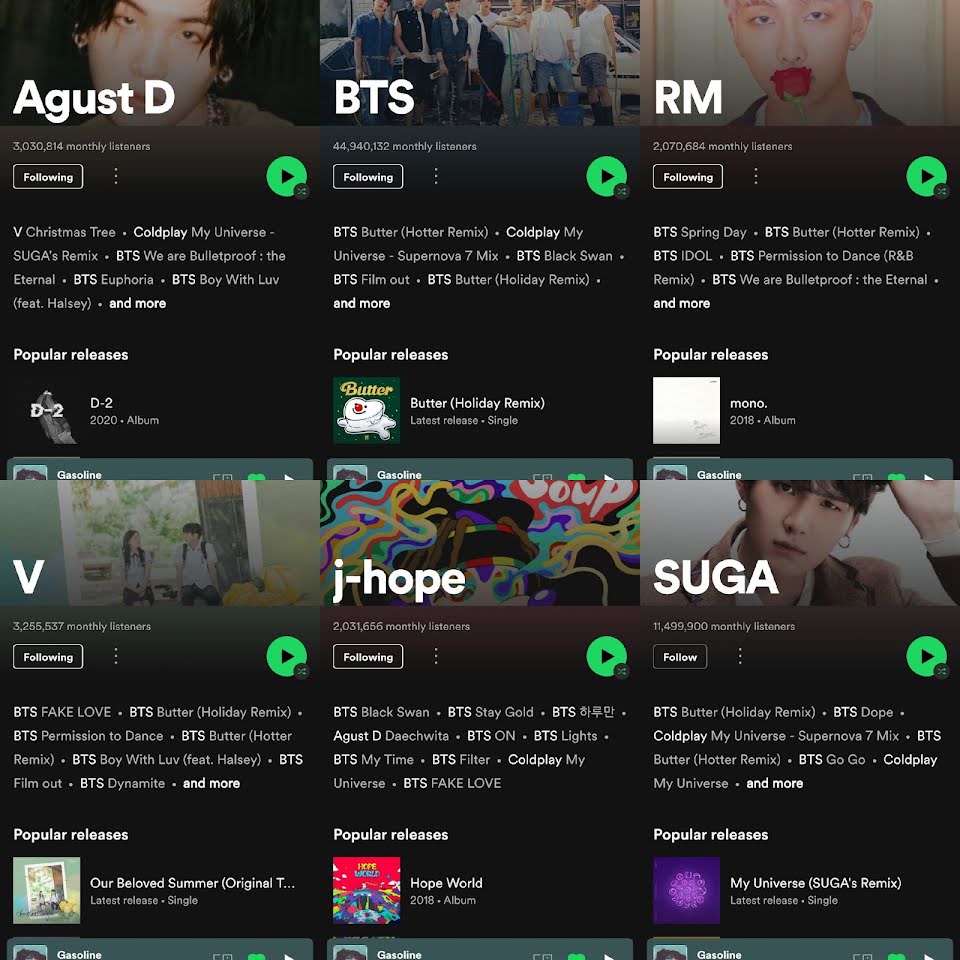The width and height of the screenshot is (960, 960).
Task: Open D-2 album thumbnail
Action: (x=47, y=410)
